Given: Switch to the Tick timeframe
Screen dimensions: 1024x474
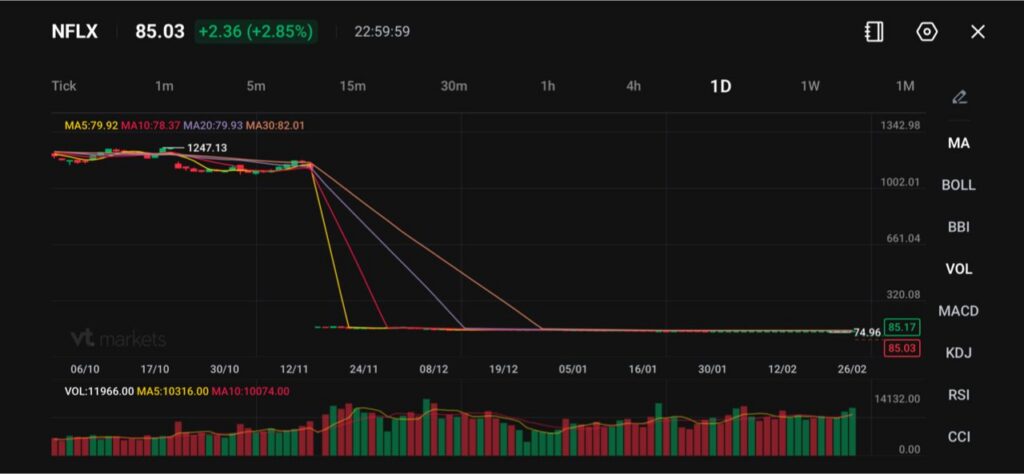Looking at the screenshot, I should 64,86.
